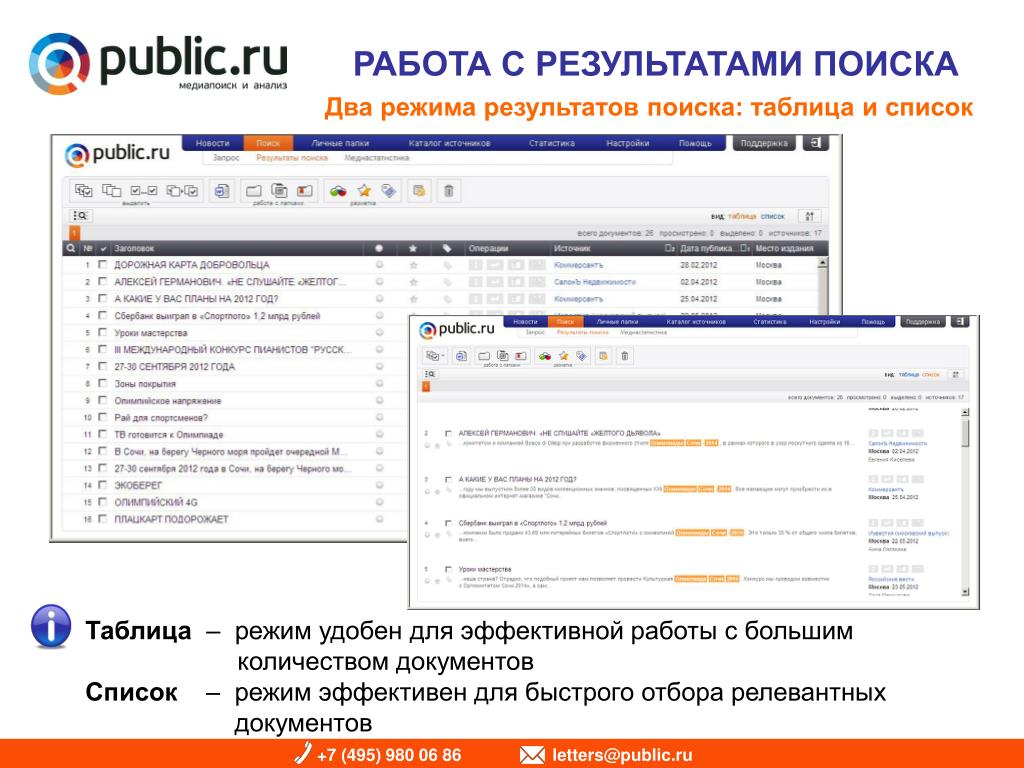
Task: Click the logout icon in table-view window
Action: 816,142
